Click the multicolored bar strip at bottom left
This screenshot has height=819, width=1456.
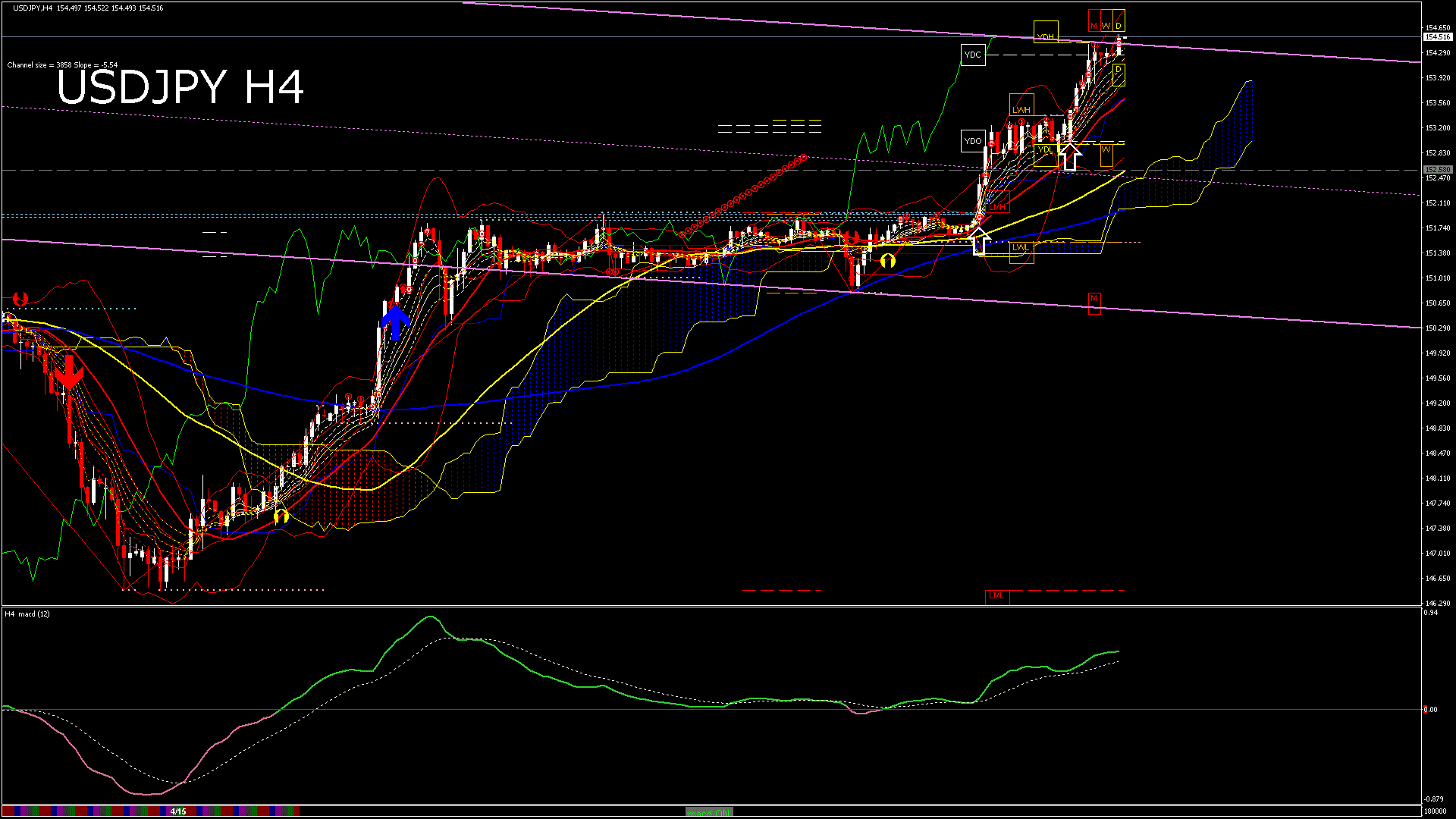(x=152, y=811)
